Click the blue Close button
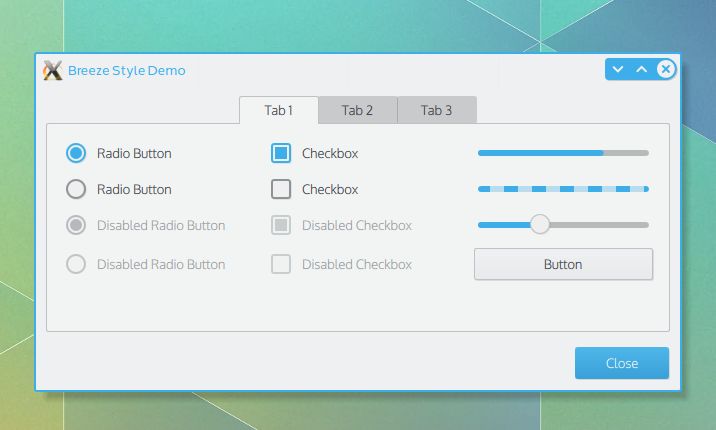Screen dimensions: 716x430 click(622, 363)
